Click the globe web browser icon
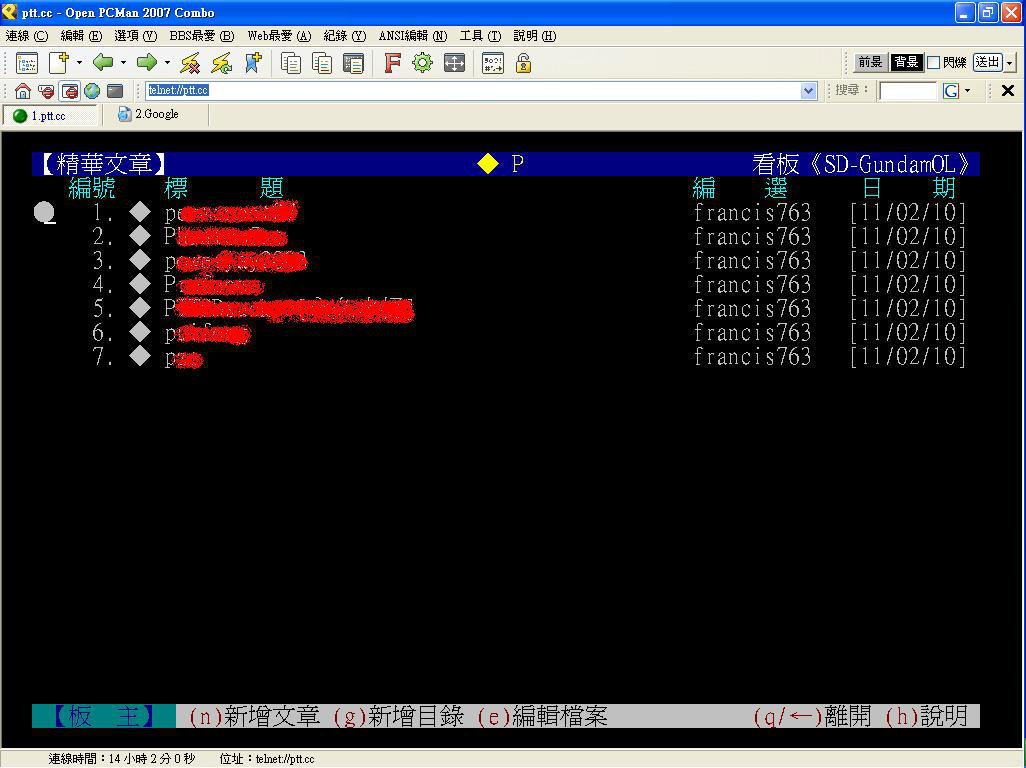This screenshot has width=1026, height=768. click(x=92, y=91)
